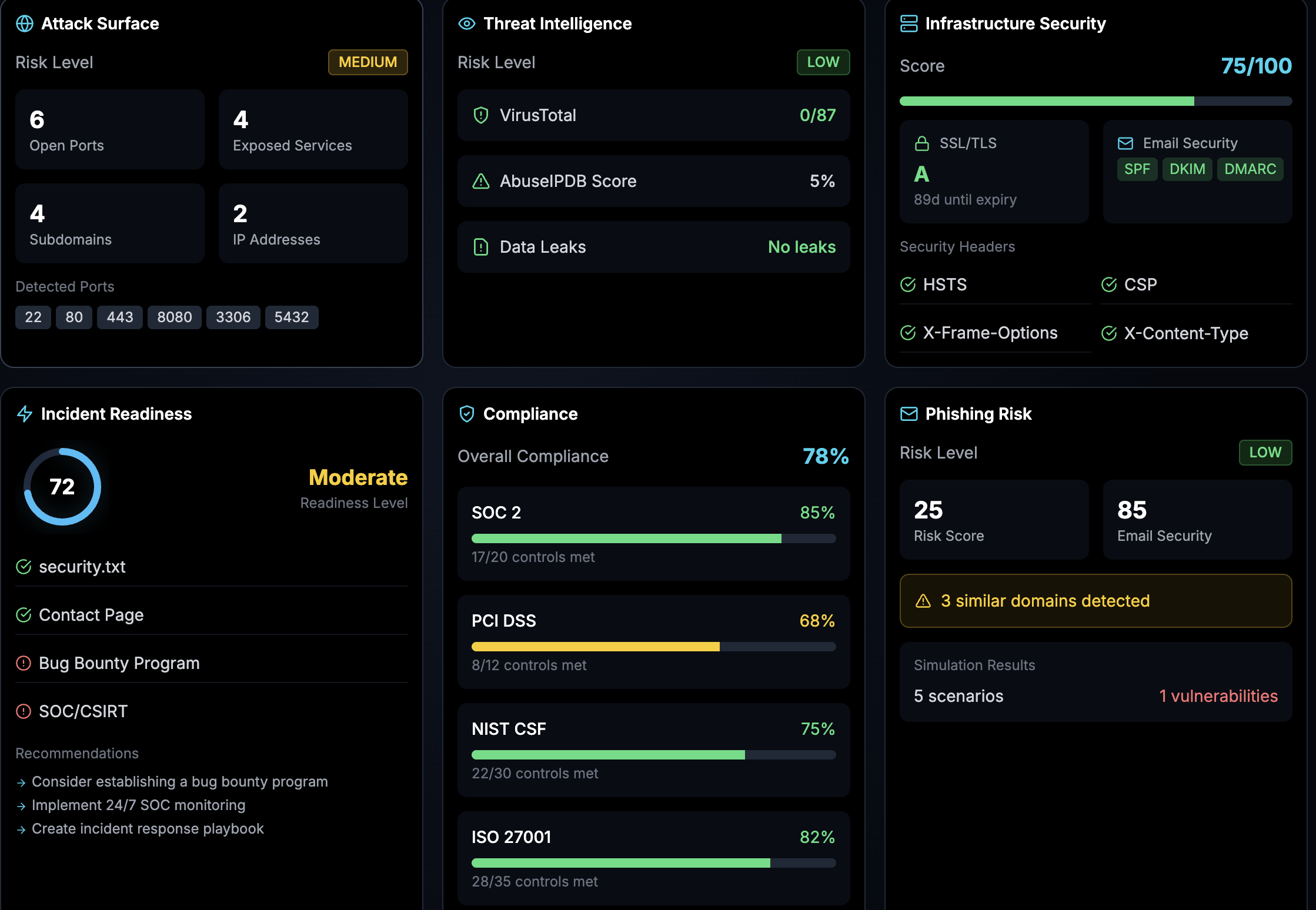
Task: Select the shield icon beside Compliance
Action: (466, 413)
